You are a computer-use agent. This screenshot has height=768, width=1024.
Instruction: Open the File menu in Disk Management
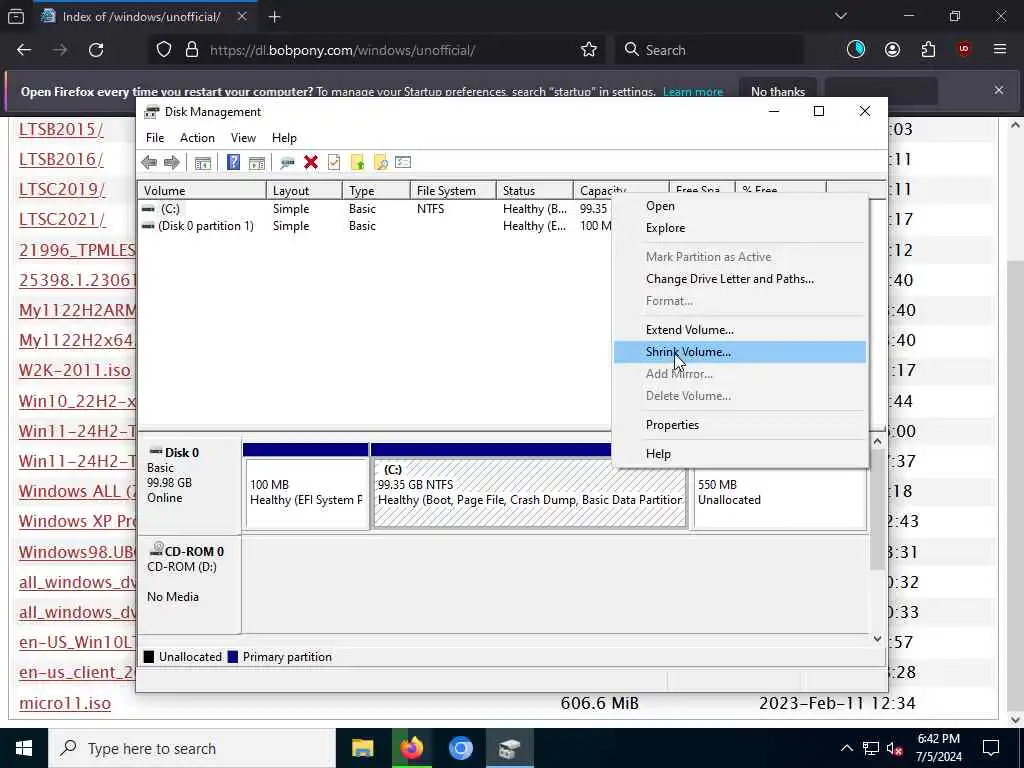coord(155,138)
